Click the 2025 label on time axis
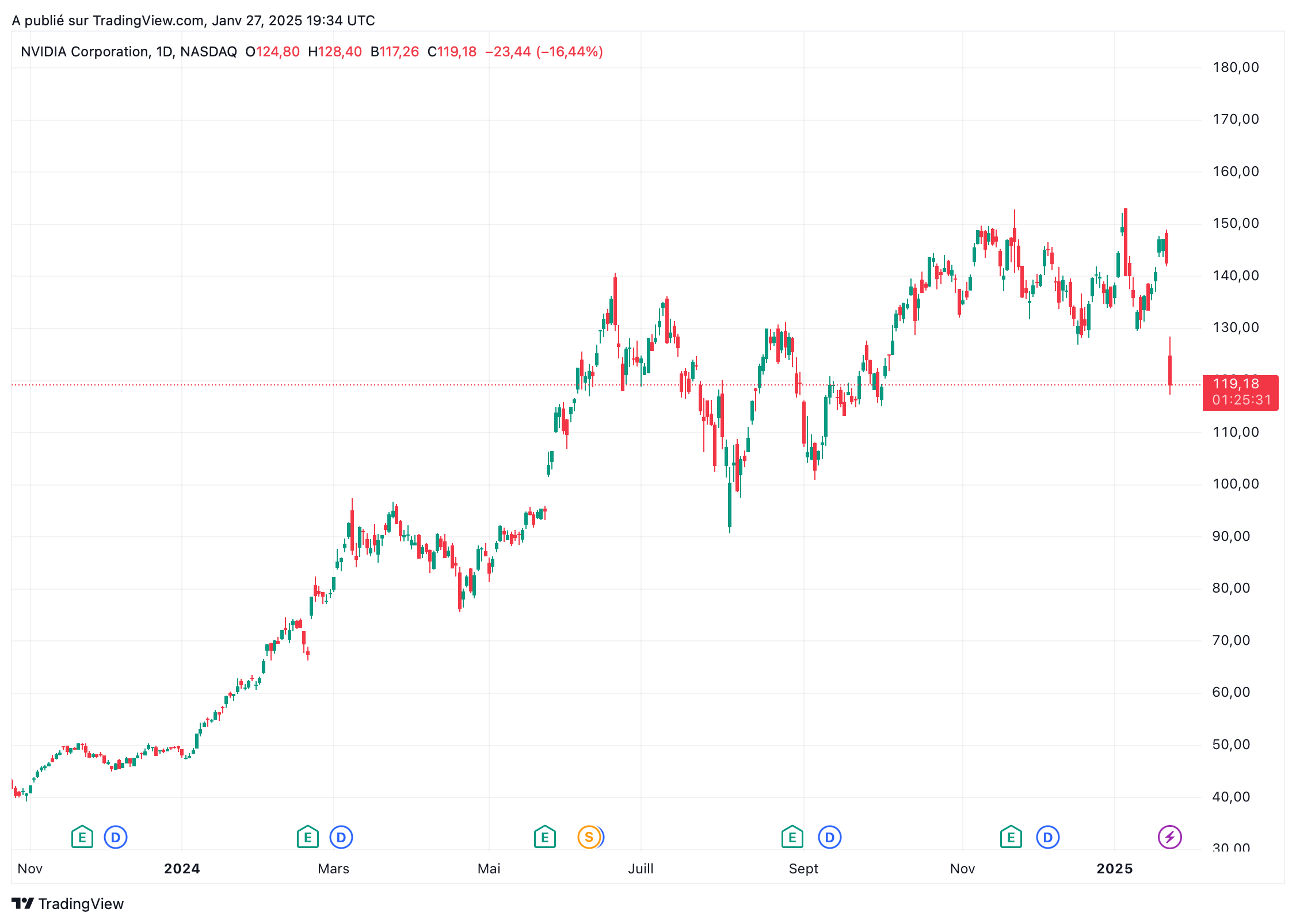1296x924 pixels. click(x=1115, y=869)
